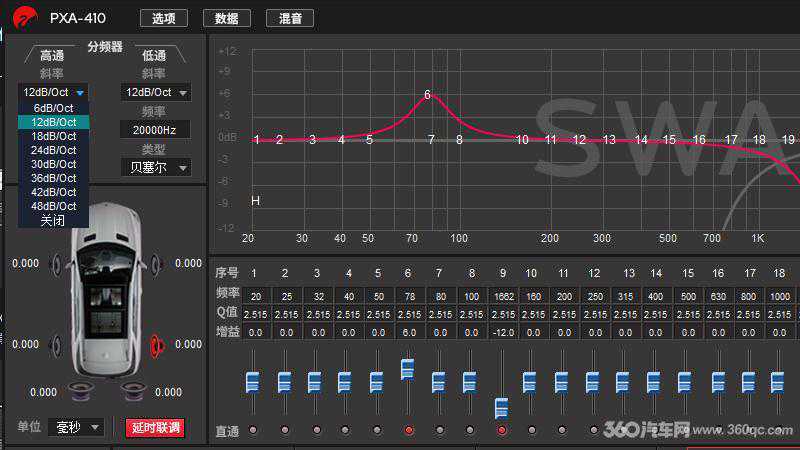Click the red 延时联调 button
800x450 pixels.
coord(155,427)
